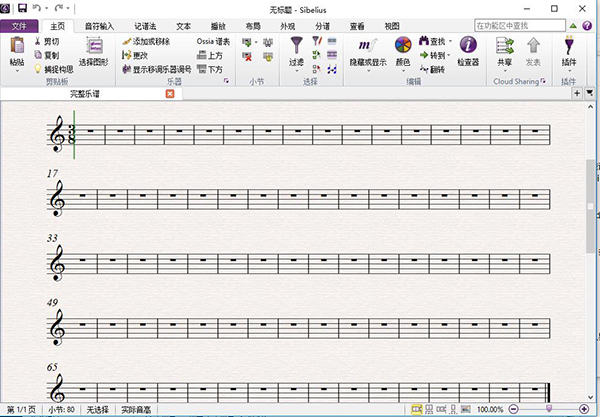The height and width of the screenshot is (417, 600).
Task: Open the Find (查找) dropdown arrow
Action: tap(451, 42)
